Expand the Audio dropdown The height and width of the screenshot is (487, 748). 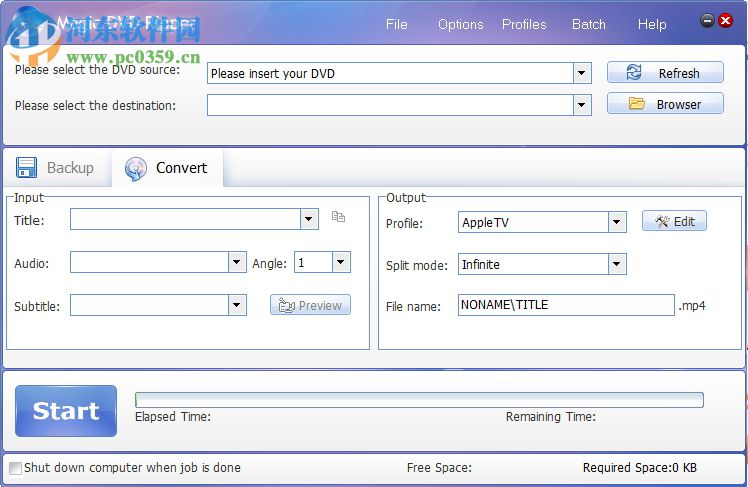point(237,262)
